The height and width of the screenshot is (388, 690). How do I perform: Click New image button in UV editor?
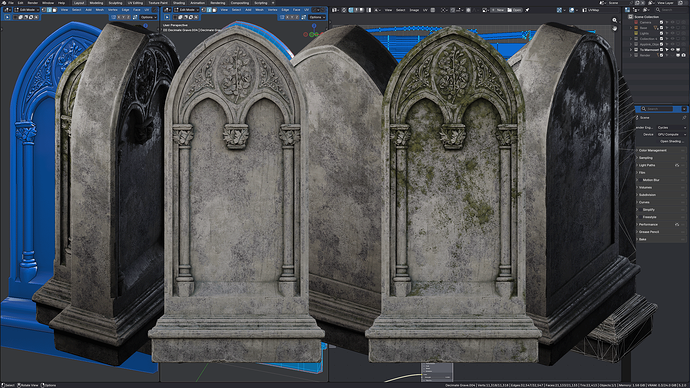(498, 10)
